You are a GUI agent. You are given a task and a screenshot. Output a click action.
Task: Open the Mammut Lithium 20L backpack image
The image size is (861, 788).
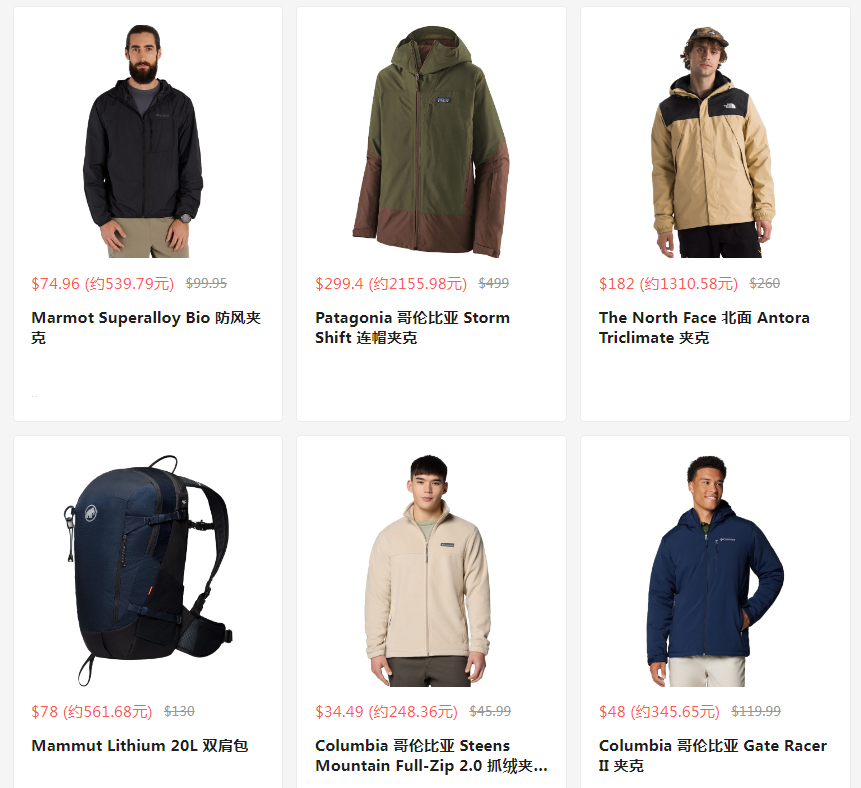coord(148,570)
